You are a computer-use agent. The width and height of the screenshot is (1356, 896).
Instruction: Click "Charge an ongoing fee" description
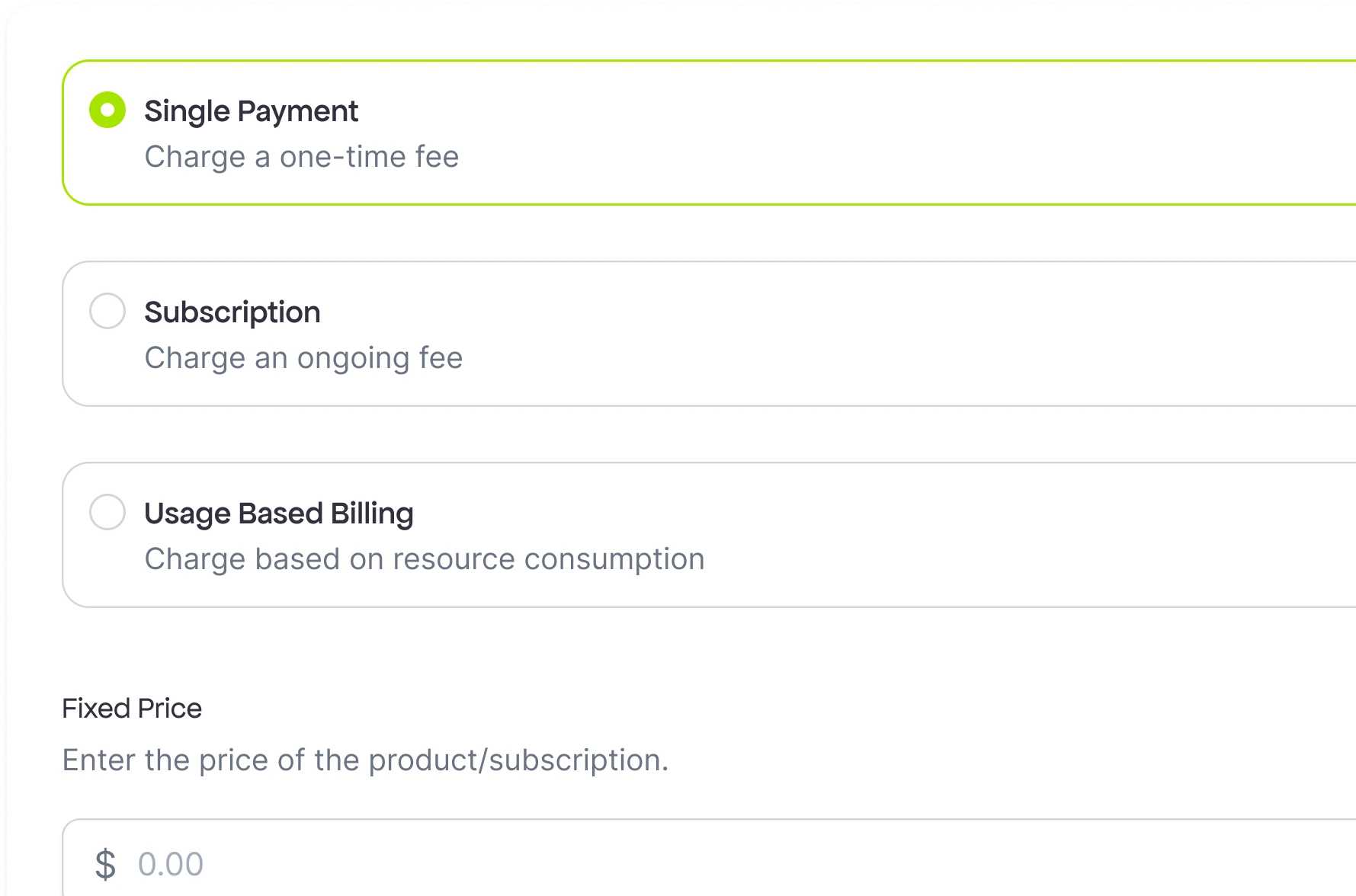point(303,358)
